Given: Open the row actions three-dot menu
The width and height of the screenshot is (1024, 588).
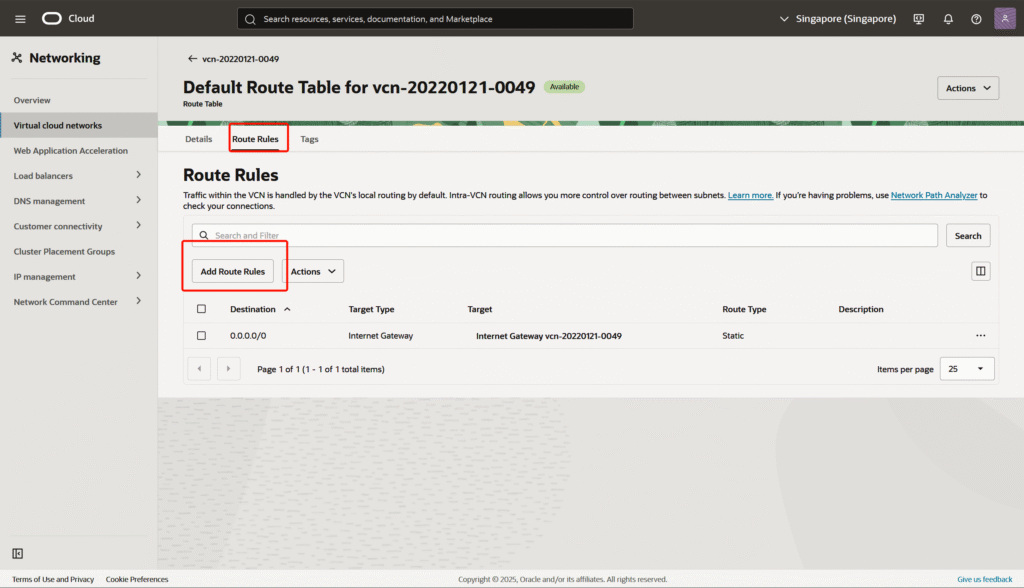Looking at the screenshot, I should tap(980, 336).
